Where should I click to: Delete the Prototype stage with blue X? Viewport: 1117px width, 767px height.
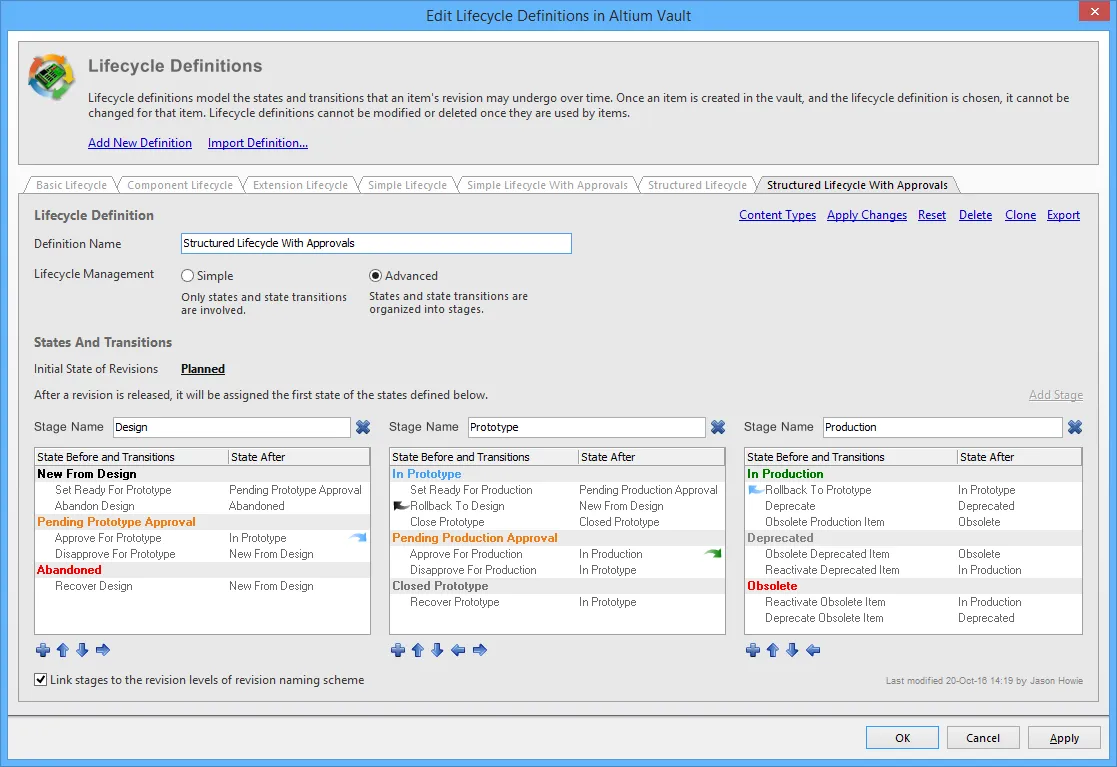click(x=718, y=427)
